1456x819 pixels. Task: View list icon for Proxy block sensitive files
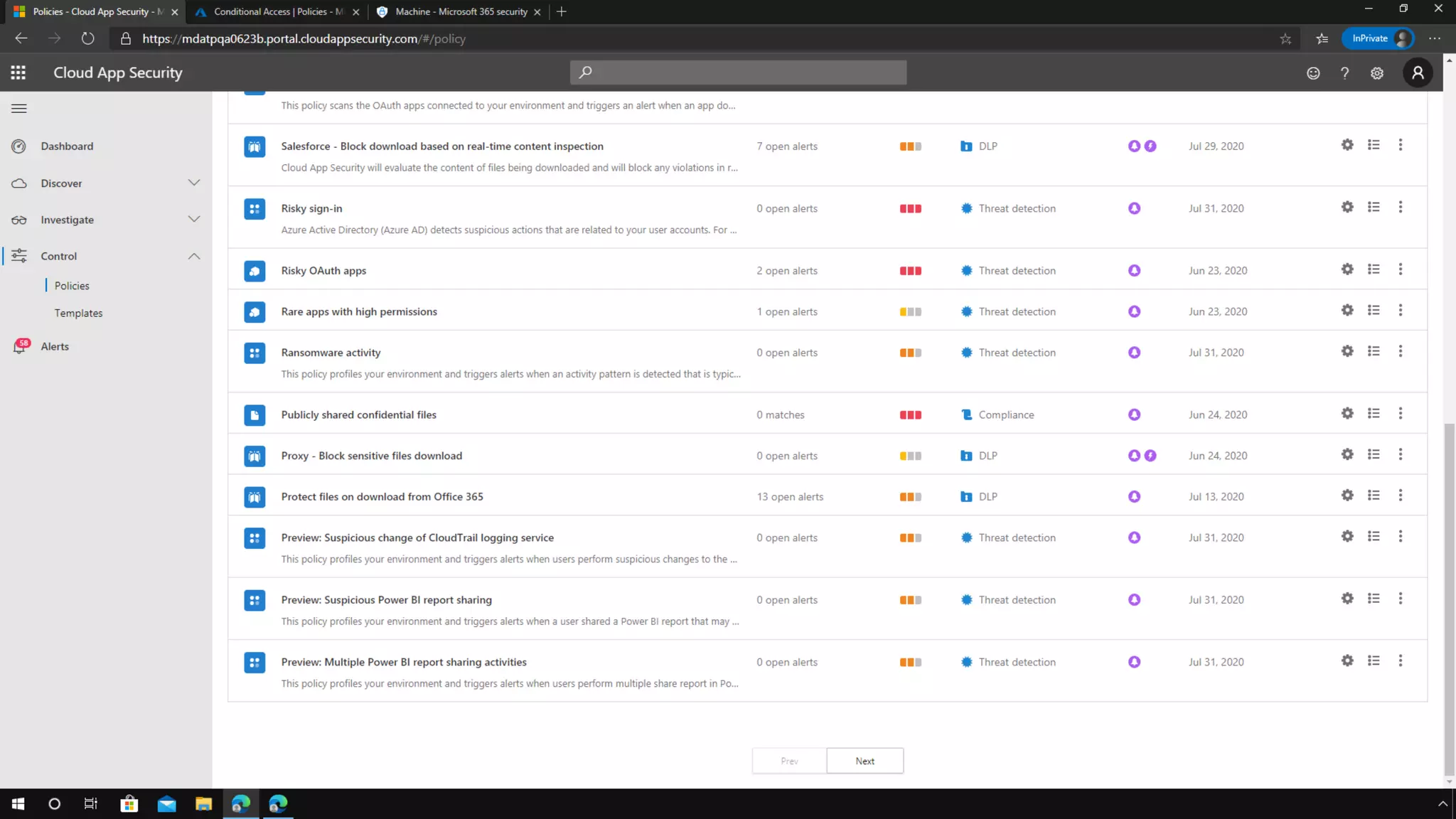click(1374, 454)
